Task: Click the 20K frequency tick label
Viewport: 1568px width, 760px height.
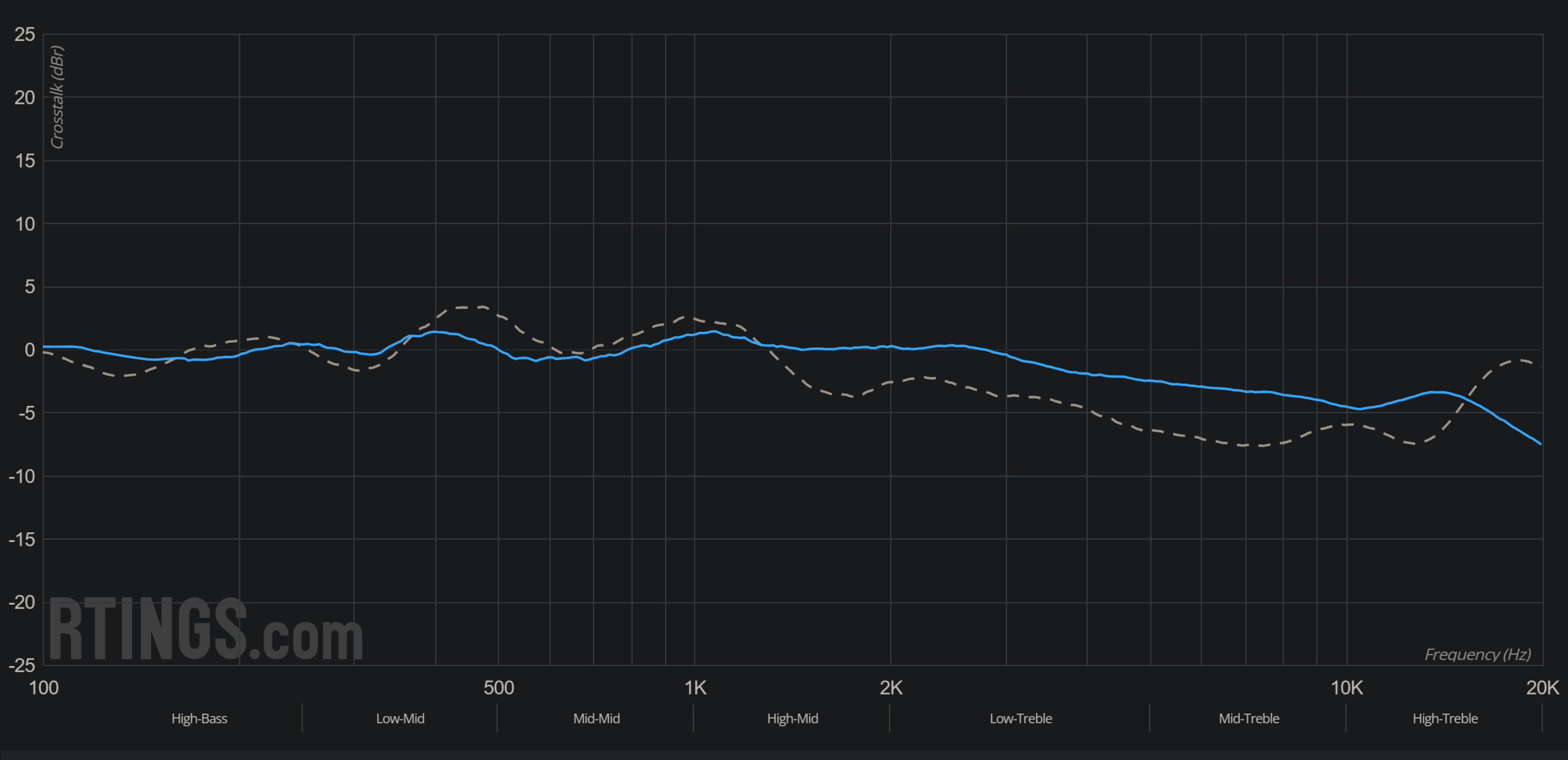Action: click(x=1542, y=688)
